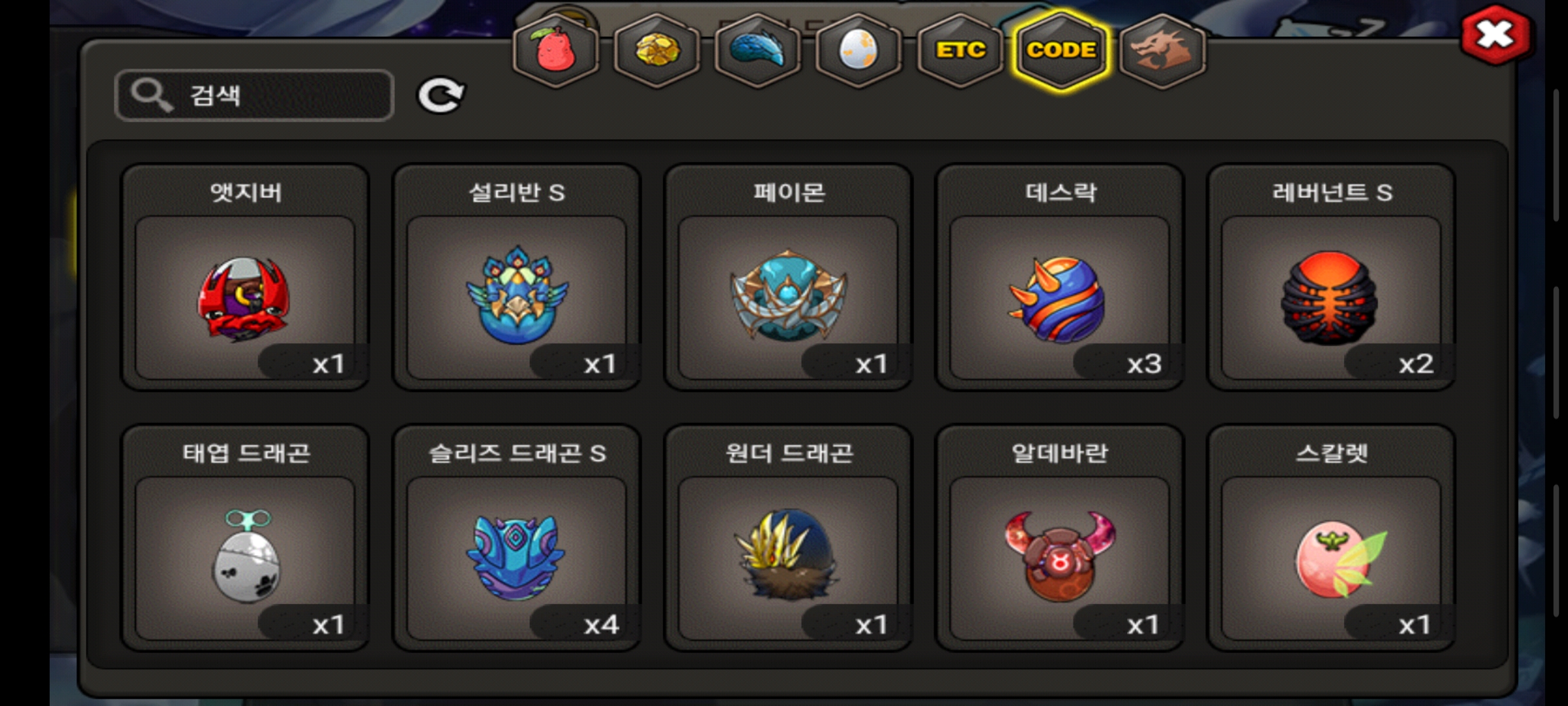Choose the 설리반 S egg card
The height and width of the screenshot is (706, 1568).
pyautogui.click(x=517, y=277)
